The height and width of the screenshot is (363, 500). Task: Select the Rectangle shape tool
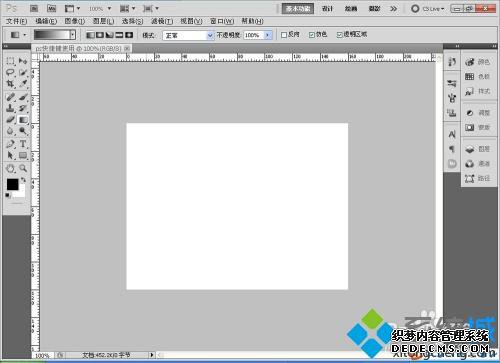coord(23,155)
